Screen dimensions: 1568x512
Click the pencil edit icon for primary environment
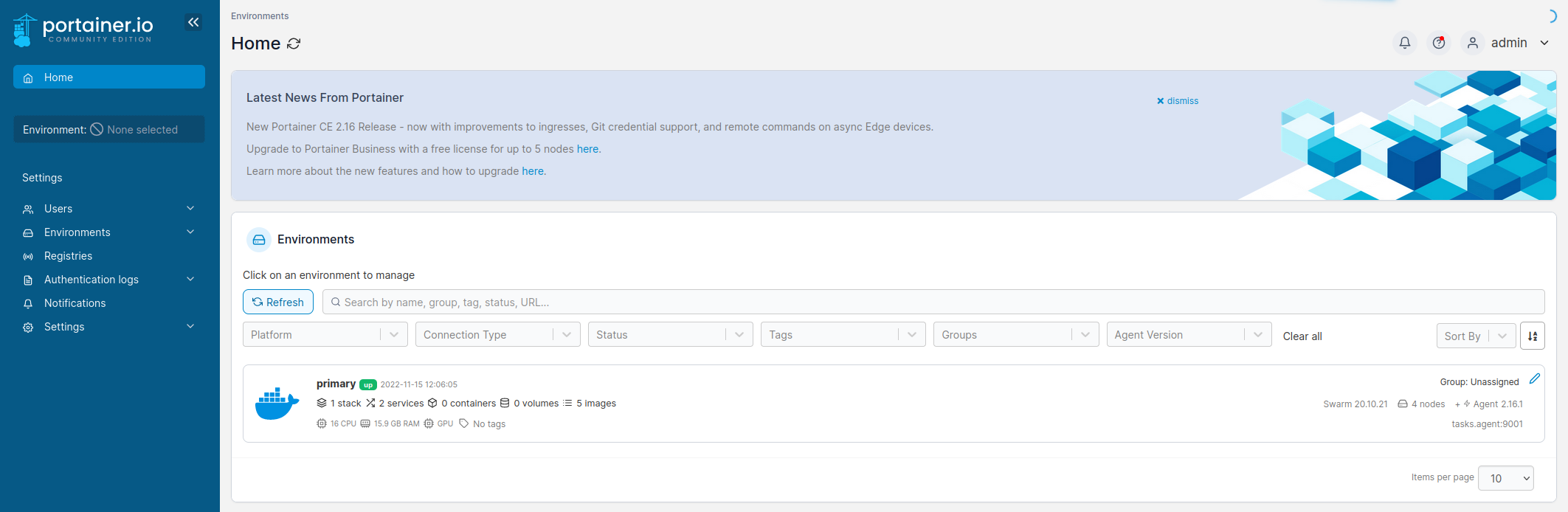(x=1535, y=378)
